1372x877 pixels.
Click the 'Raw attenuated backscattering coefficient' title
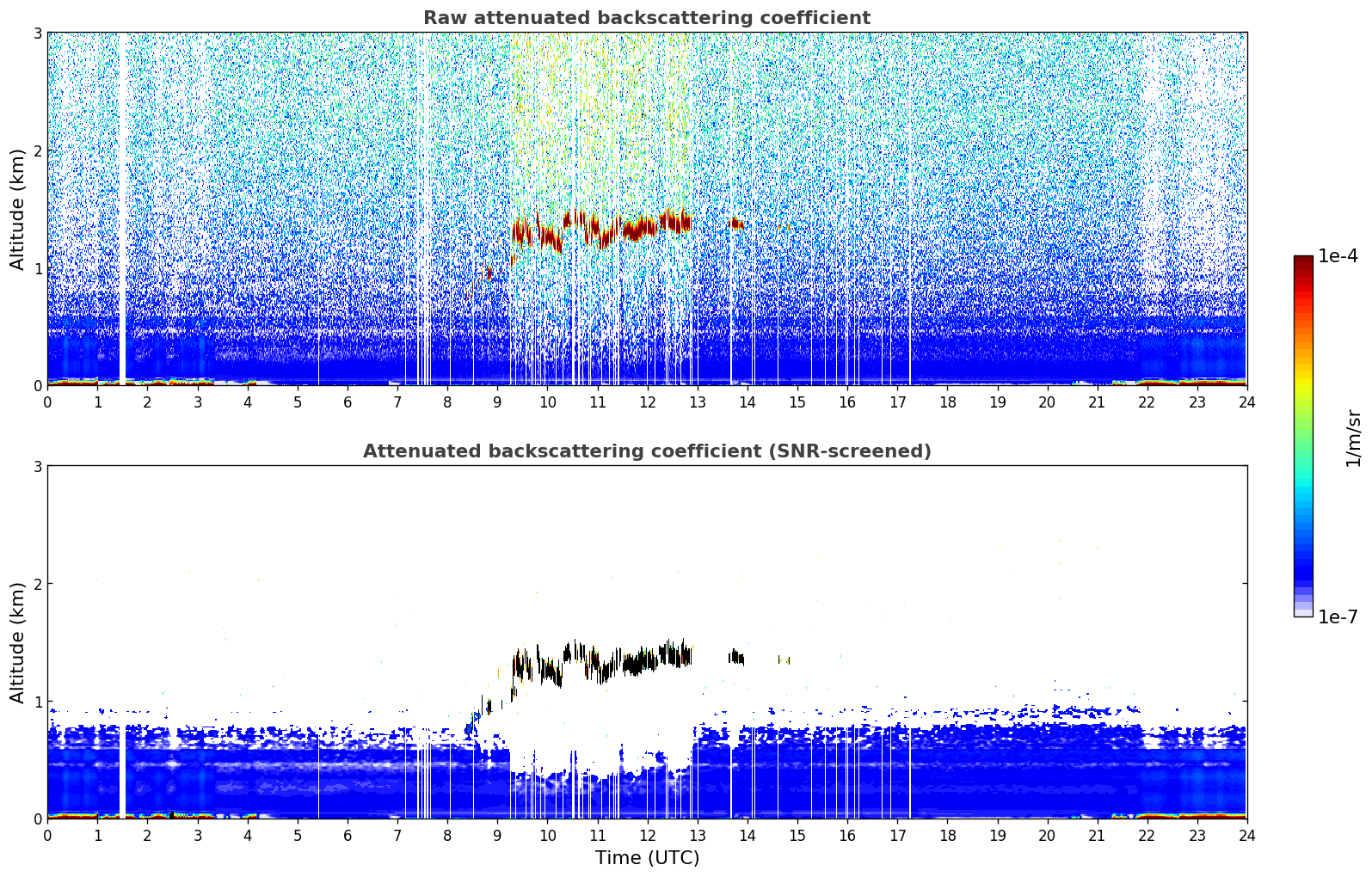pyautogui.click(x=647, y=18)
